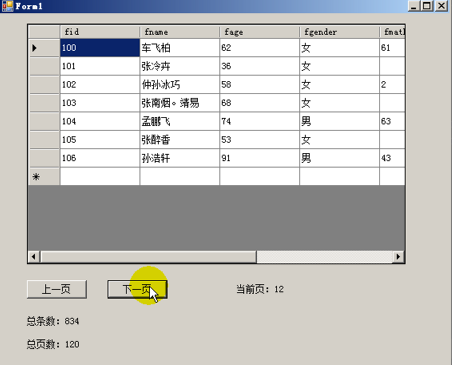This screenshot has height=365, width=452.
Task: Select the name cell 车飞柏
Action: [180, 48]
